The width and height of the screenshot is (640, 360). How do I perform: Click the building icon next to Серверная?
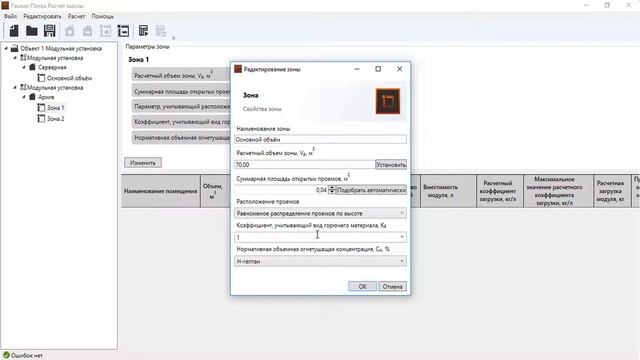pyautogui.click(x=32, y=67)
